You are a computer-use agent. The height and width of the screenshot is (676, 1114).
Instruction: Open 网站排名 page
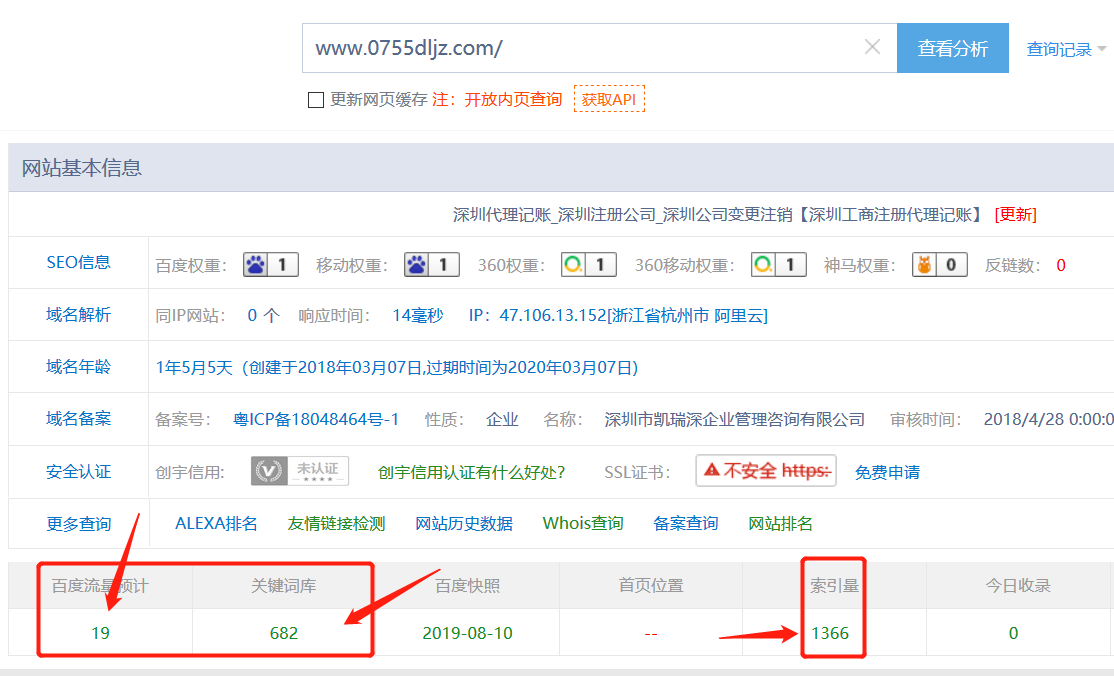[x=780, y=524]
